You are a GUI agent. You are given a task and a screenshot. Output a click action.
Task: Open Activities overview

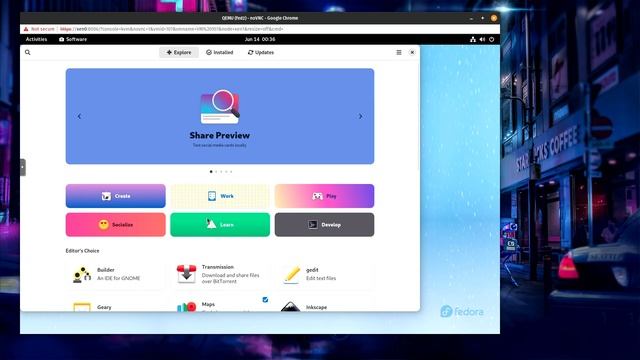(x=36, y=39)
